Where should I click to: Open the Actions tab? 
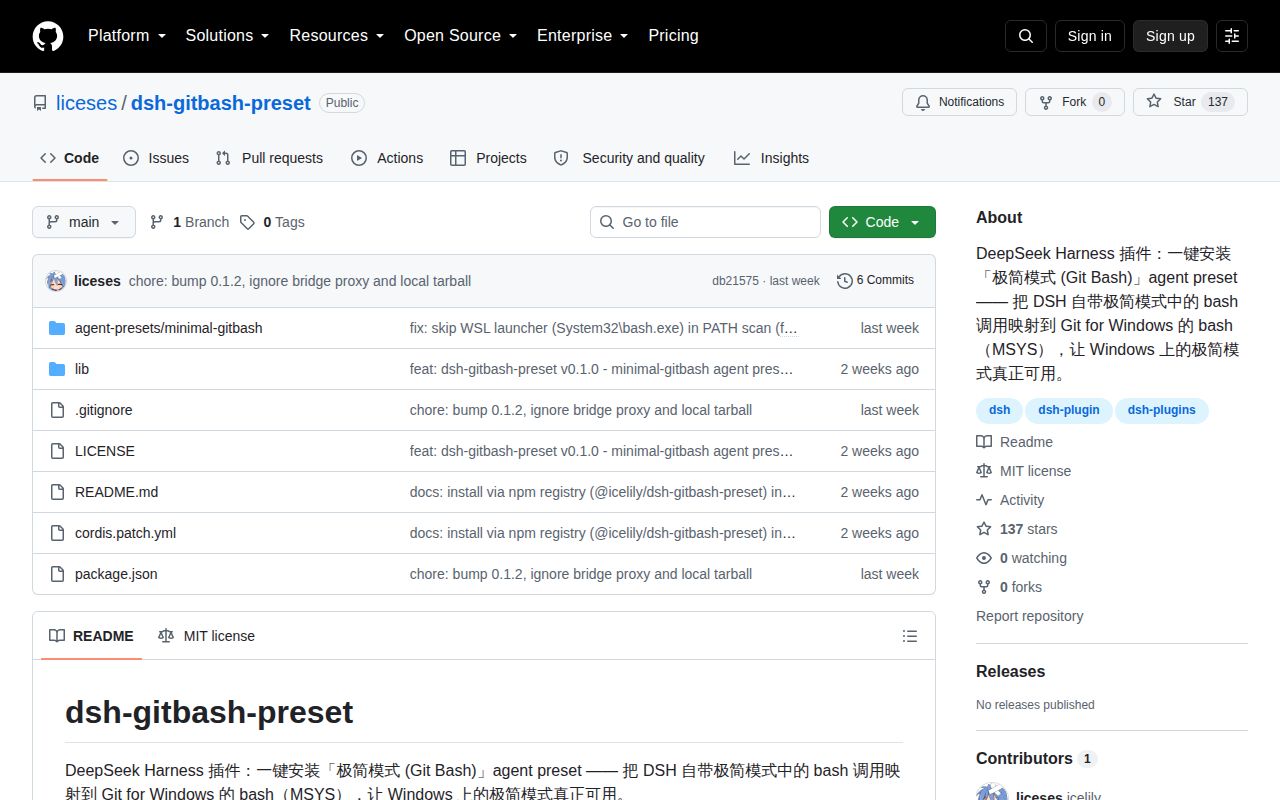tap(387, 158)
